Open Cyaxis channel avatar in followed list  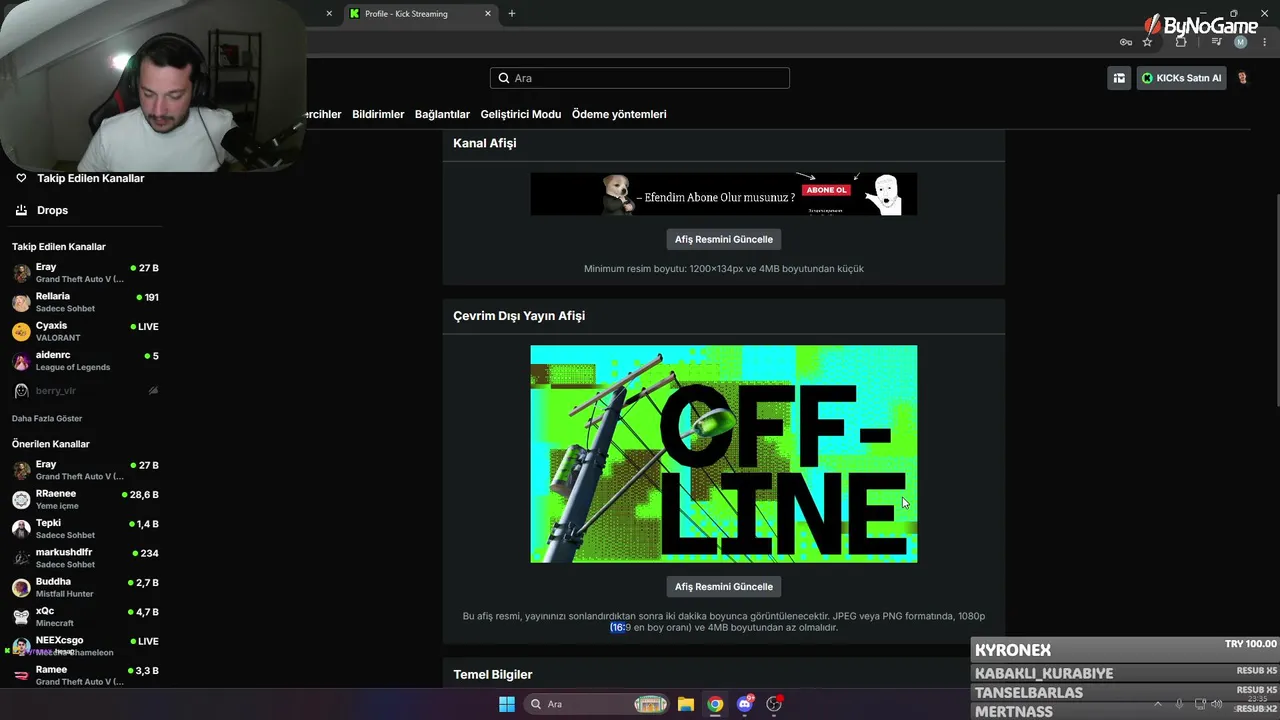(21, 332)
